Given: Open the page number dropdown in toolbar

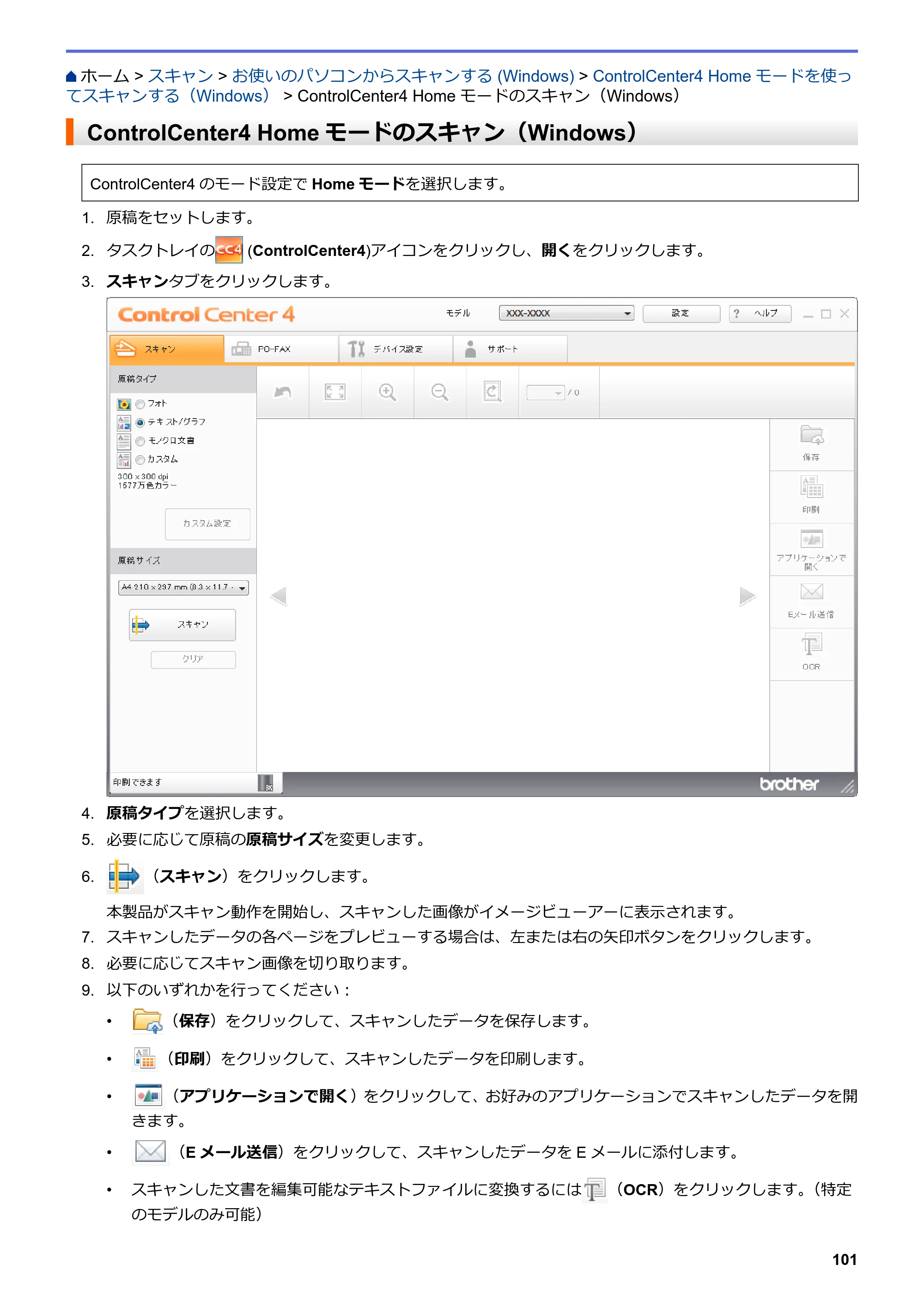Looking at the screenshot, I should pos(546,392).
